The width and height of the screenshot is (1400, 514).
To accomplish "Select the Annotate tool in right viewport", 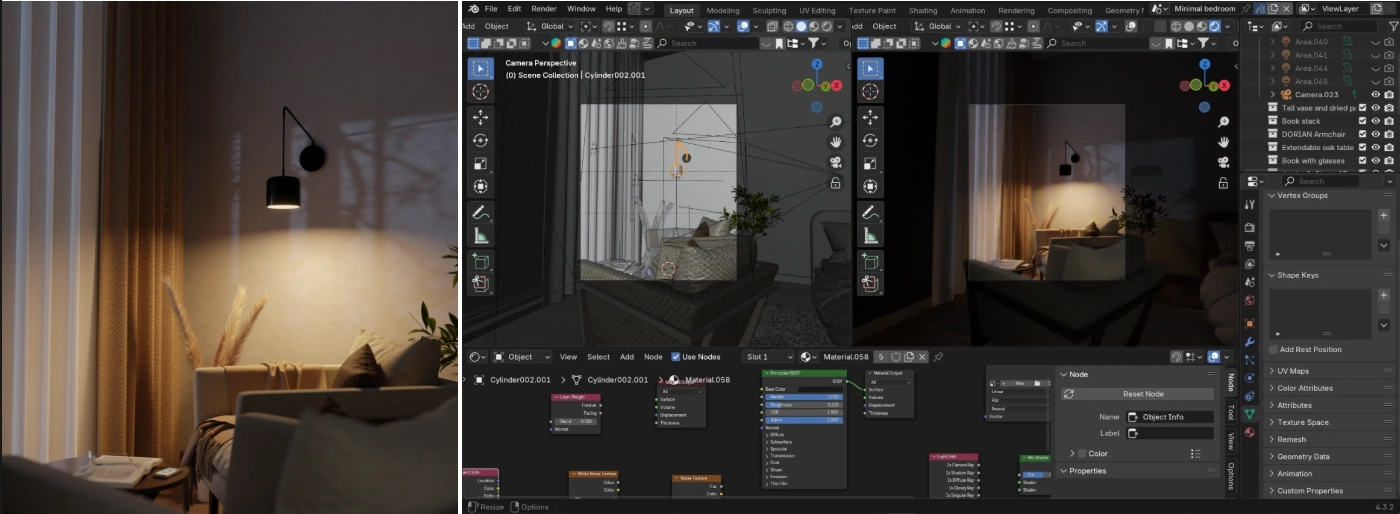I will [871, 212].
